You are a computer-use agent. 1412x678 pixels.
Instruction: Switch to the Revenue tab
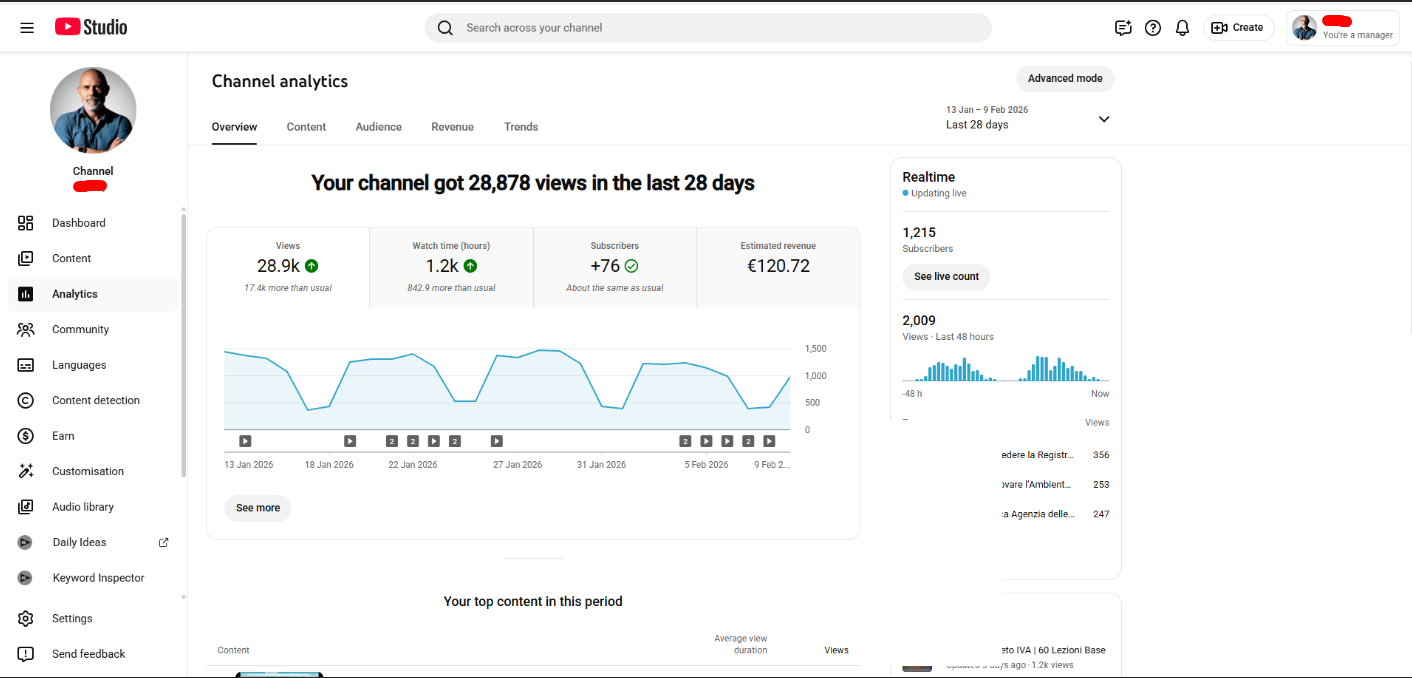point(452,127)
